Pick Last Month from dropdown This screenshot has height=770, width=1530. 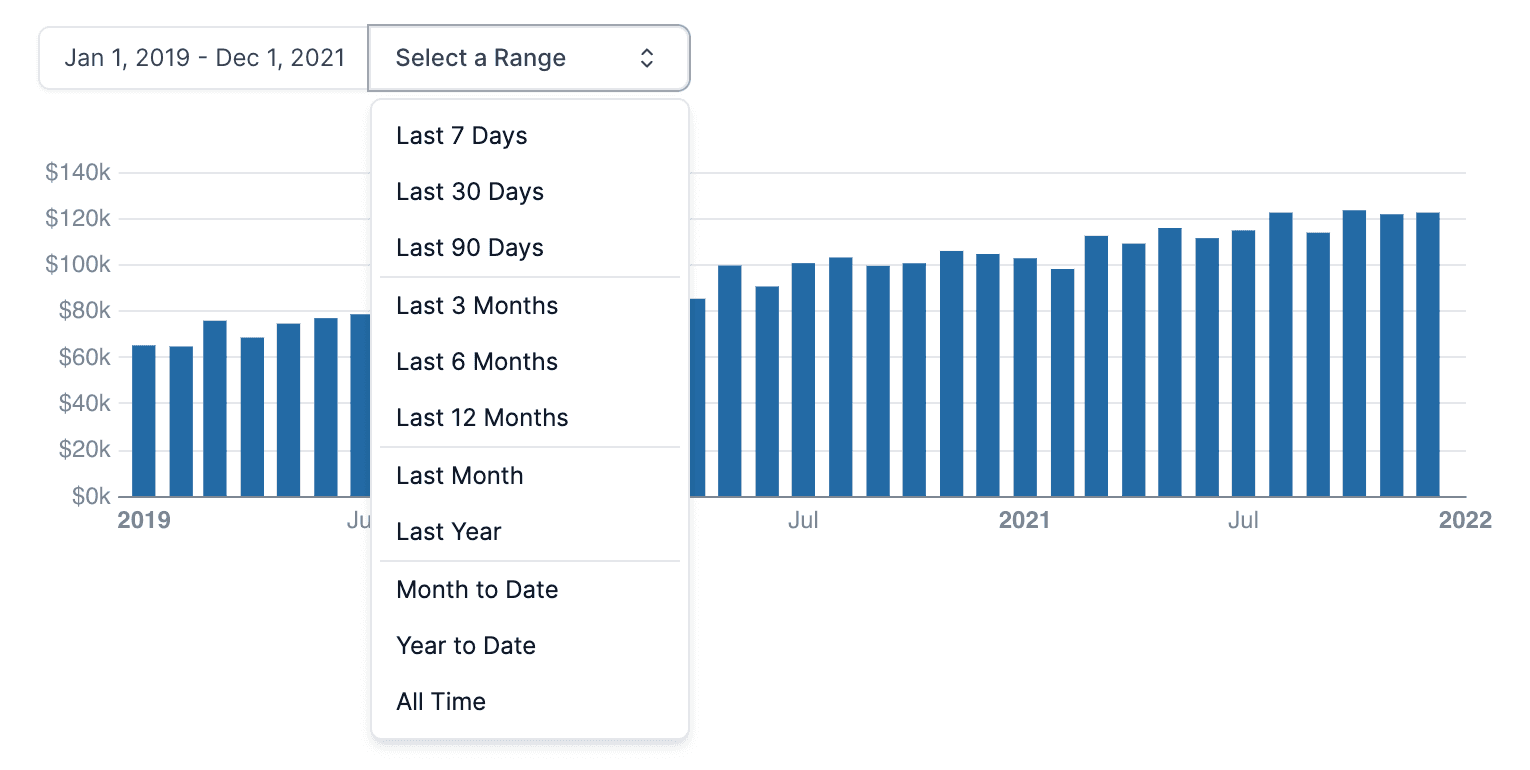[x=459, y=476]
